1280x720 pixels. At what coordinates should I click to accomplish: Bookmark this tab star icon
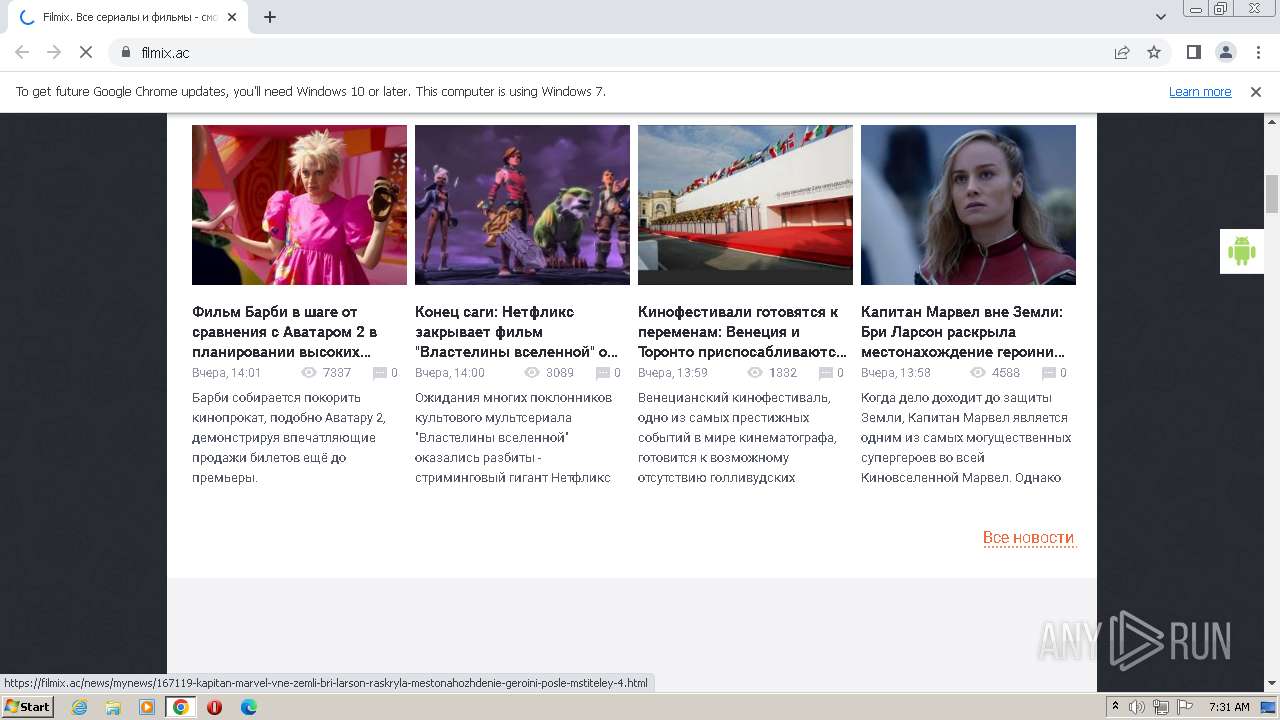pos(1154,52)
